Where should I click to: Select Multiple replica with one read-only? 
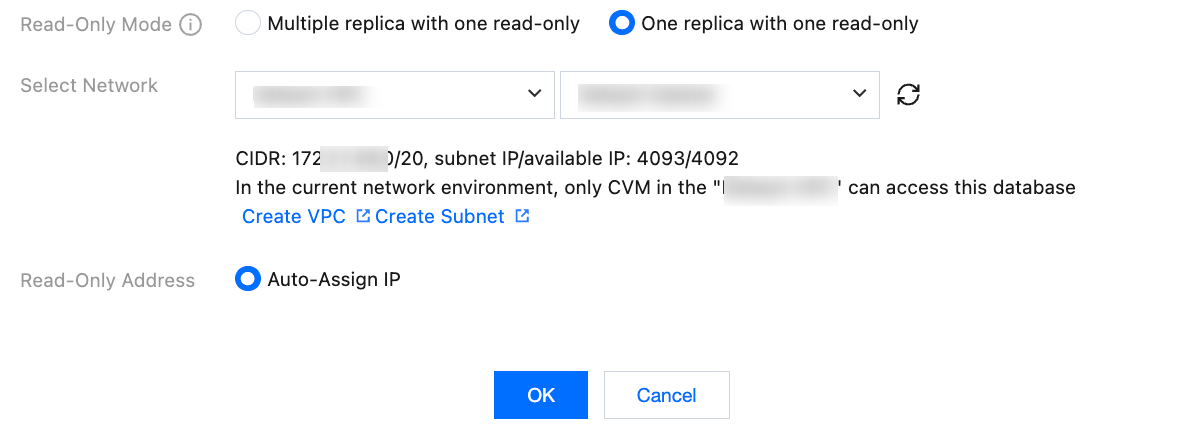[x=247, y=23]
